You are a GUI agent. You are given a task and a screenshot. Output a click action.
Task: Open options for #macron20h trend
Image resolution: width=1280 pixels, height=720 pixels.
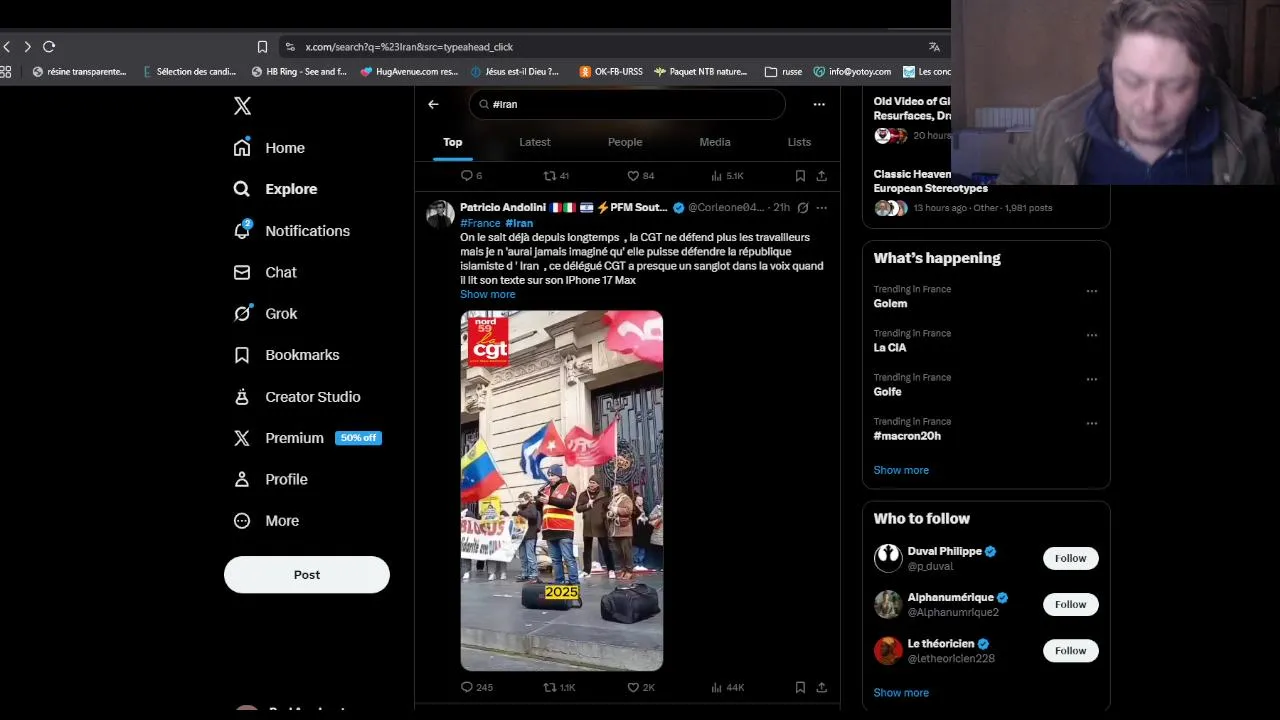(x=1092, y=423)
